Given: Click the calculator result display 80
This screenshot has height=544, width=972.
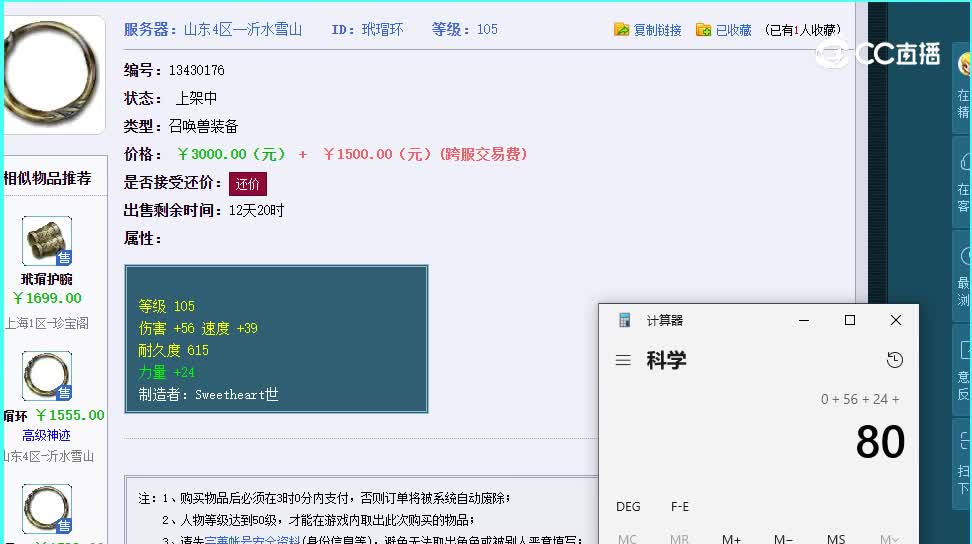Looking at the screenshot, I should click(880, 442).
